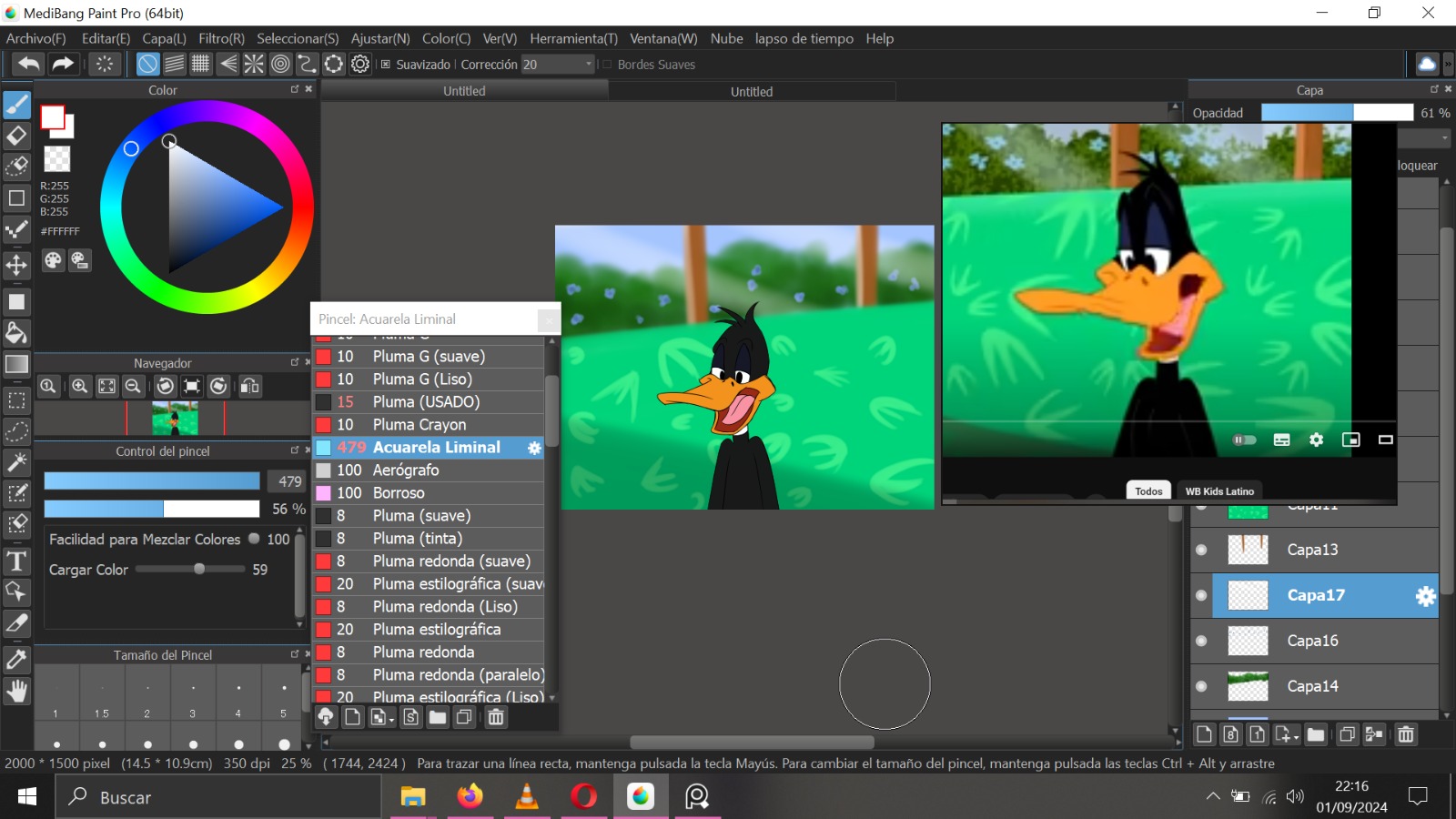The image size is (1456, 819).
Task: Zoom in using Navigator magnifier plus
Action: click(x=80, y=386)
